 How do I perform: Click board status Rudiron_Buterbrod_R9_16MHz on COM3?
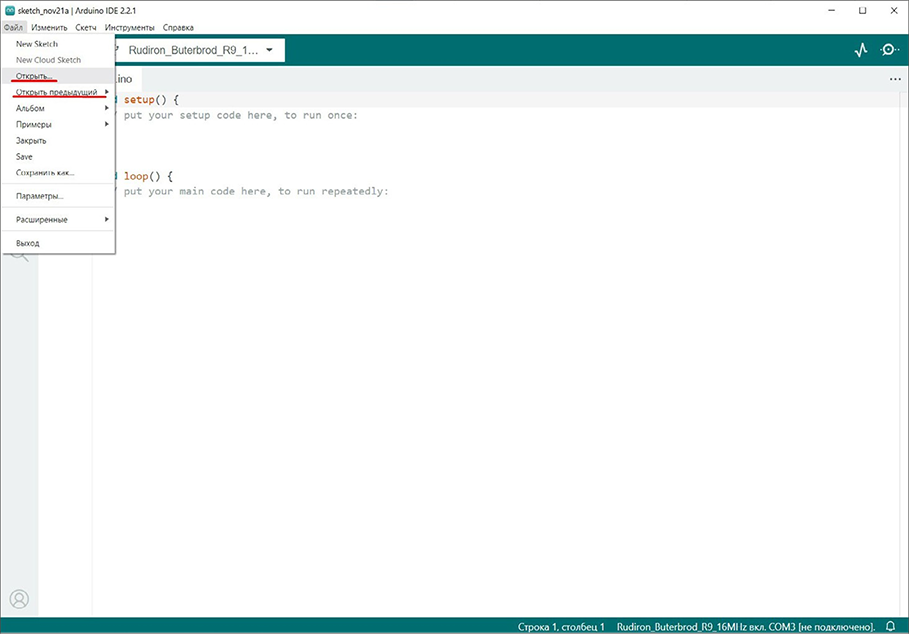(746, 626)
